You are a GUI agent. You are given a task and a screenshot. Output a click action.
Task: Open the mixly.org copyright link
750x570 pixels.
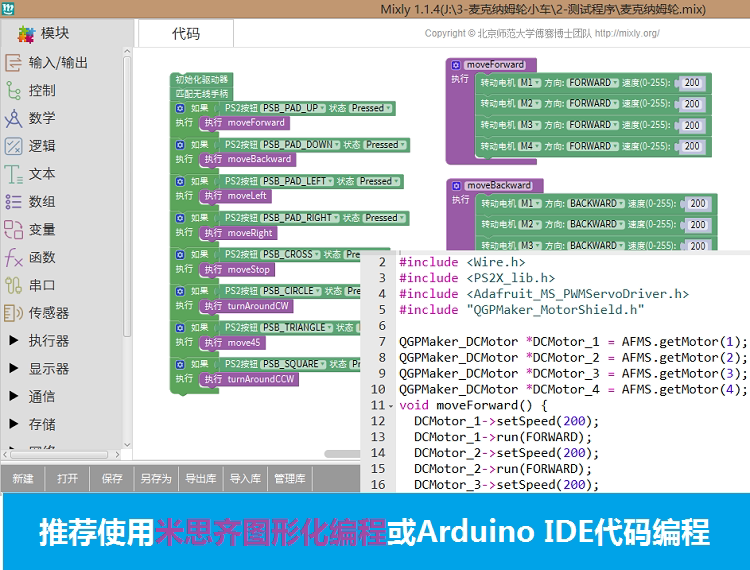coord(627,33)
